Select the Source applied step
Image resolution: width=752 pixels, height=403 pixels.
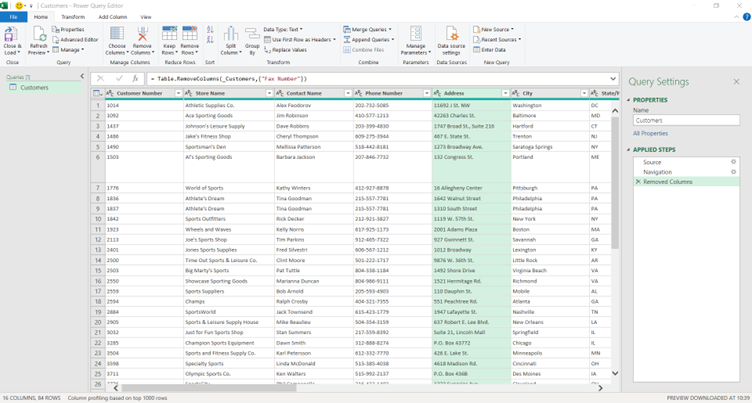pyautogui.click(x=686, y=162)
